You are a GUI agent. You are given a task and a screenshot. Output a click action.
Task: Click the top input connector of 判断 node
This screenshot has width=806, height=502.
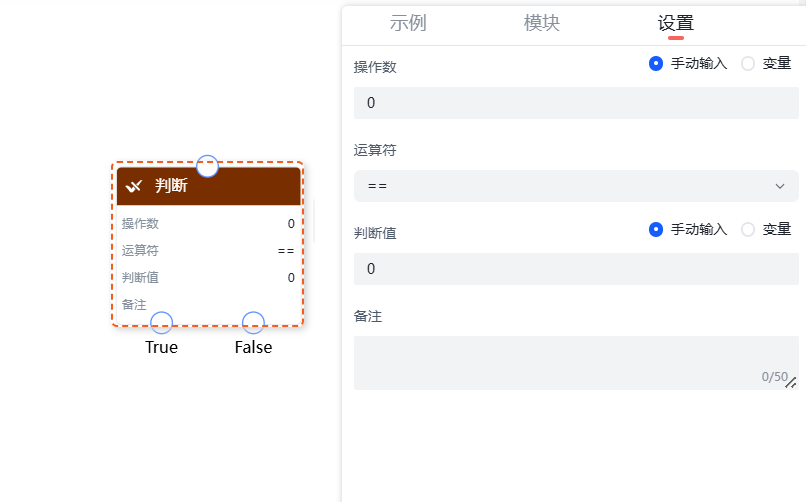click(x=207, y=166)
